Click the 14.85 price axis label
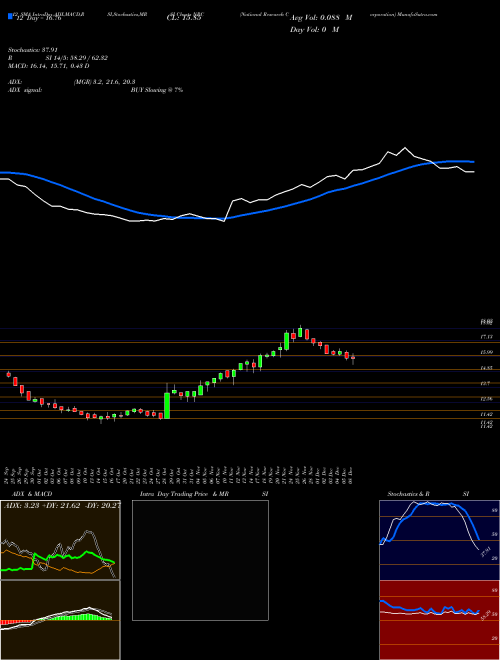This screenshot has width=500, height=660. [487, 368]
